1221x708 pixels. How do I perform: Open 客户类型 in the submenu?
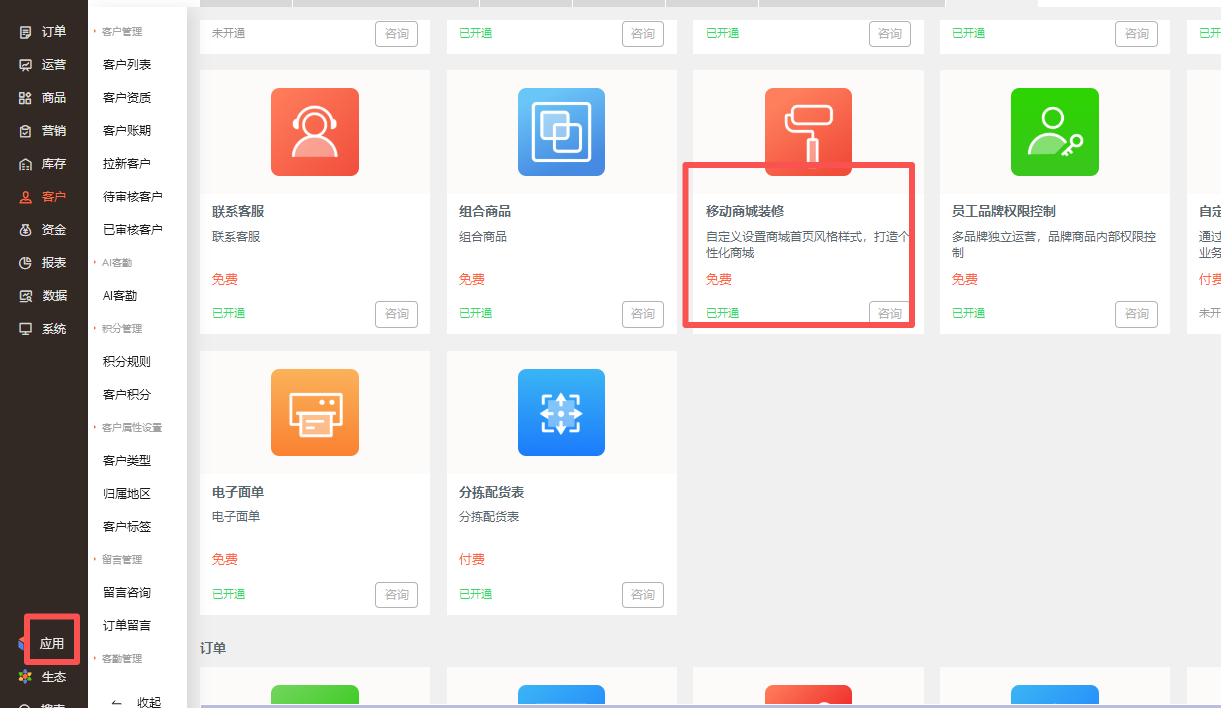[127, 461]
